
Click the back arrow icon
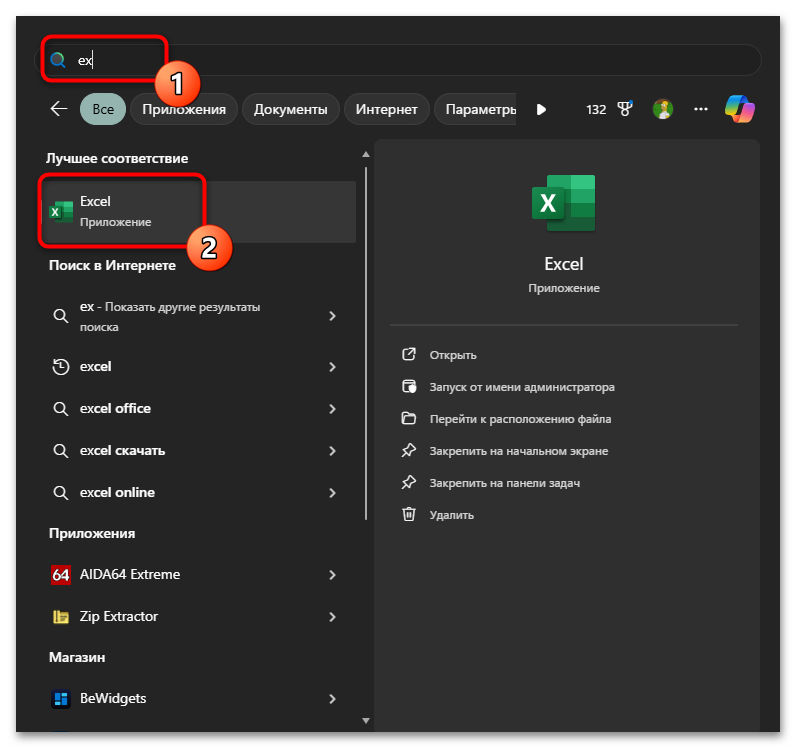tap(59, 109)
